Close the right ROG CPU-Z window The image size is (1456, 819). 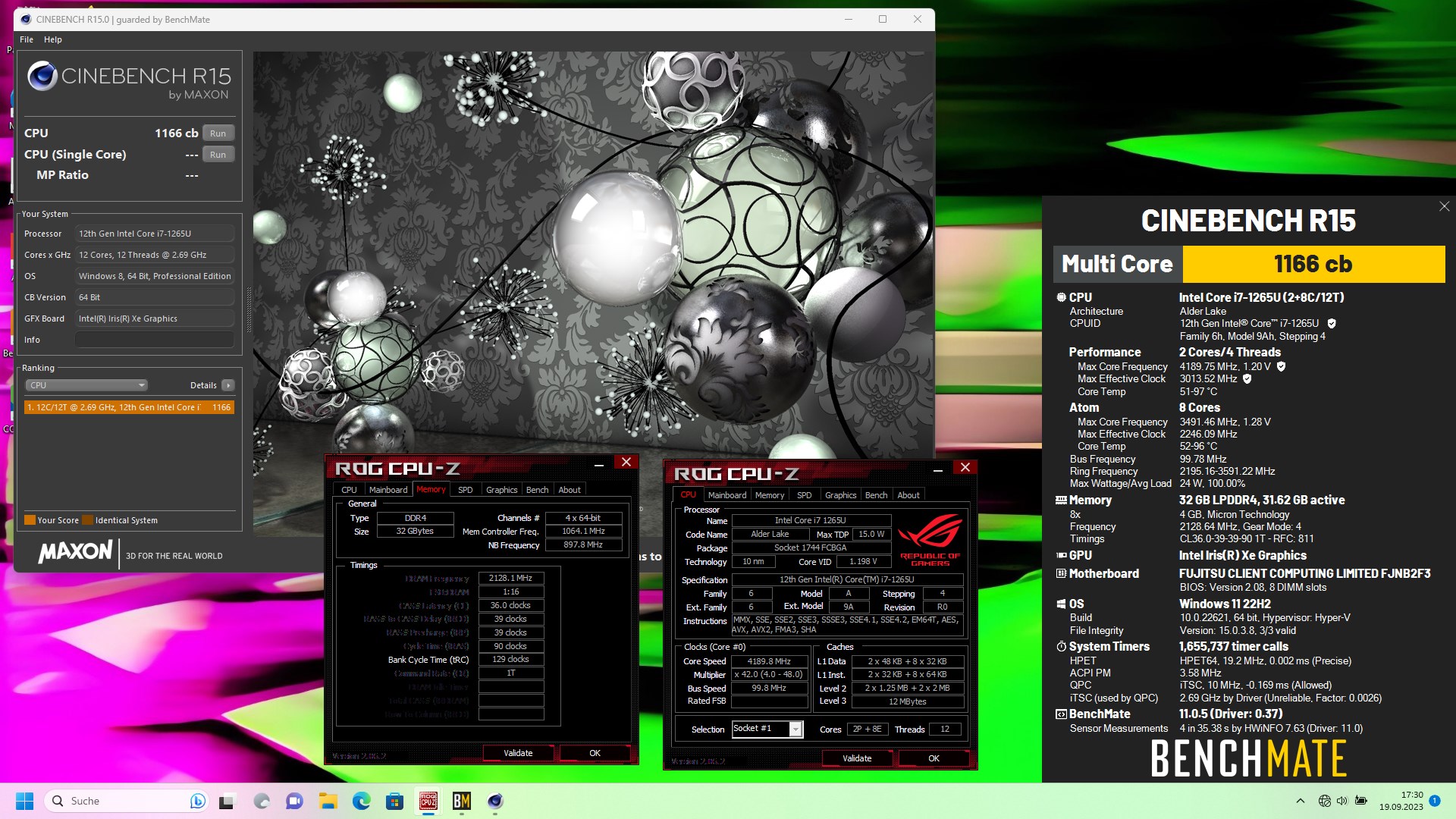[965, 468]
